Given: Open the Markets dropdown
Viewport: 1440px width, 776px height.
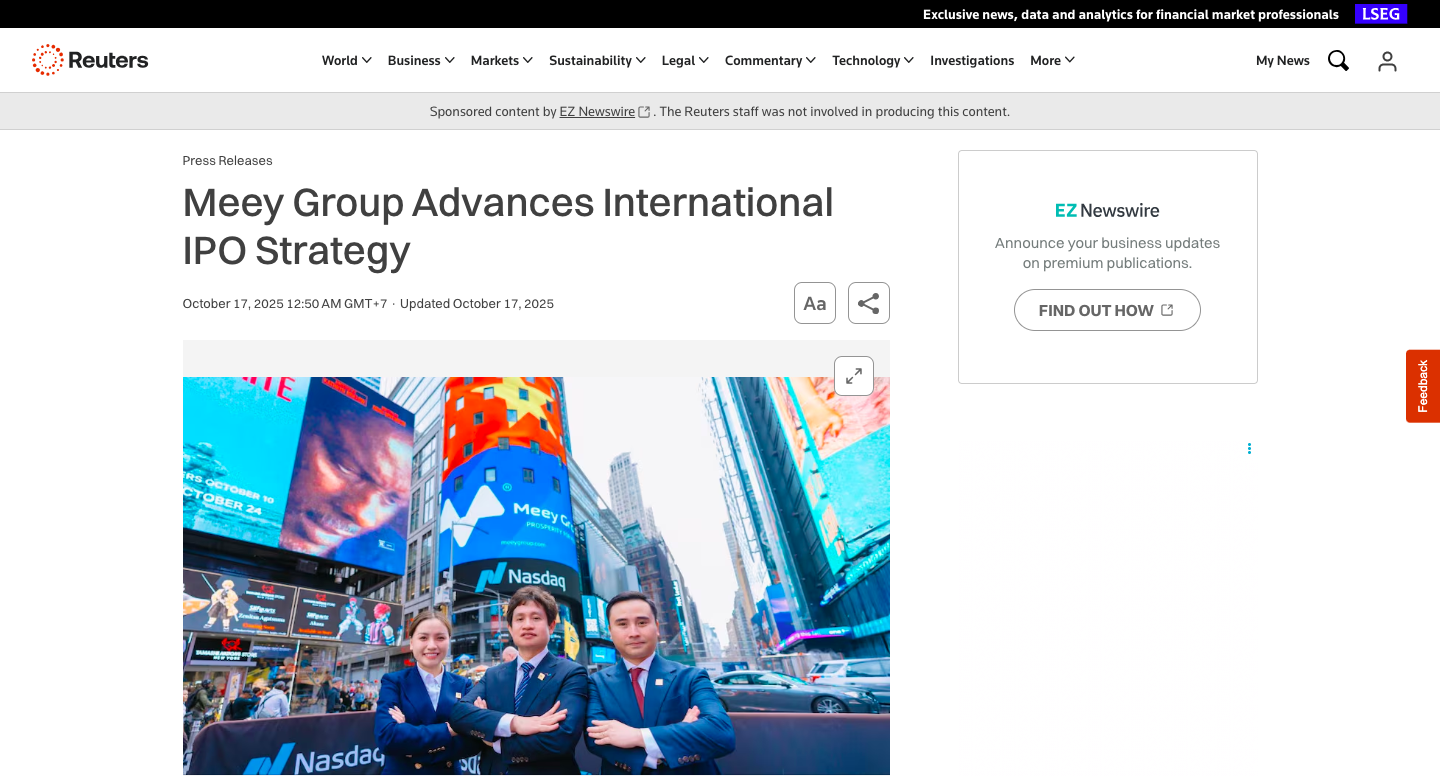Looking at the screenshot, I should point(501,60).
